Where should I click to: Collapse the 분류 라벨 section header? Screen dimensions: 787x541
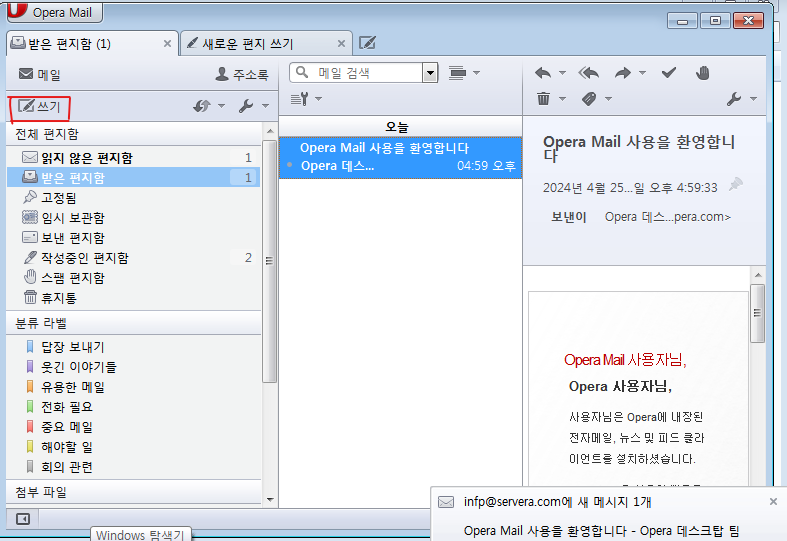134,323
